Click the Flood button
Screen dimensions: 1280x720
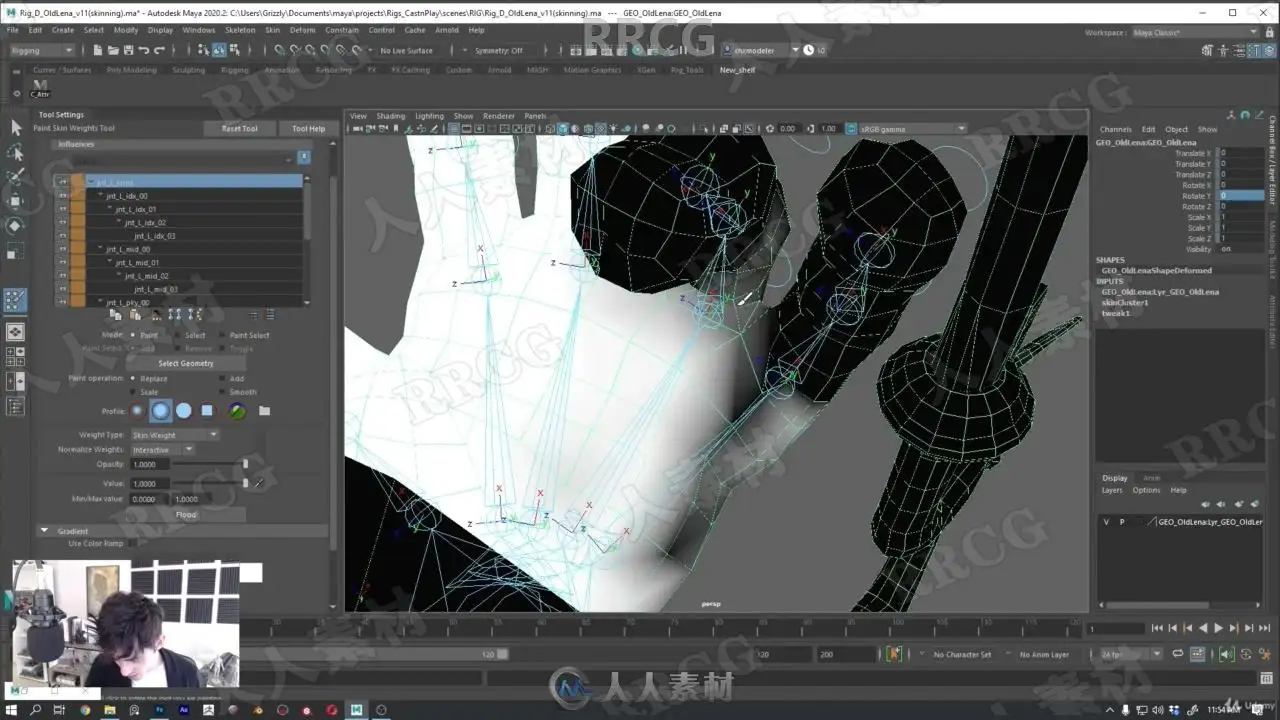tap(186, 515)
